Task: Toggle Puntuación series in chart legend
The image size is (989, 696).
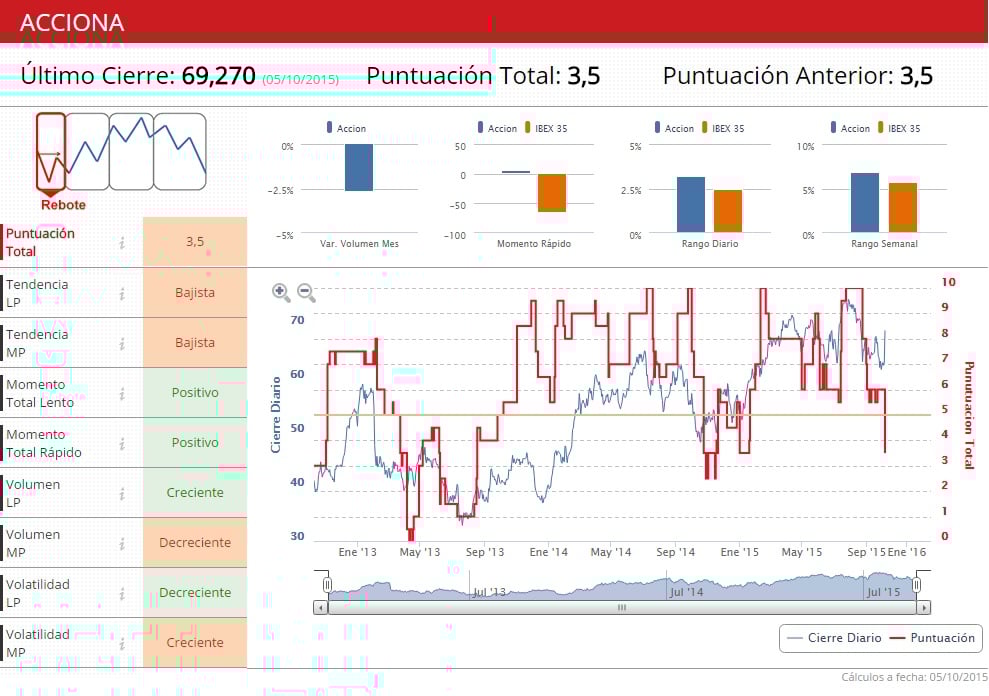Action: coord(932,638)
